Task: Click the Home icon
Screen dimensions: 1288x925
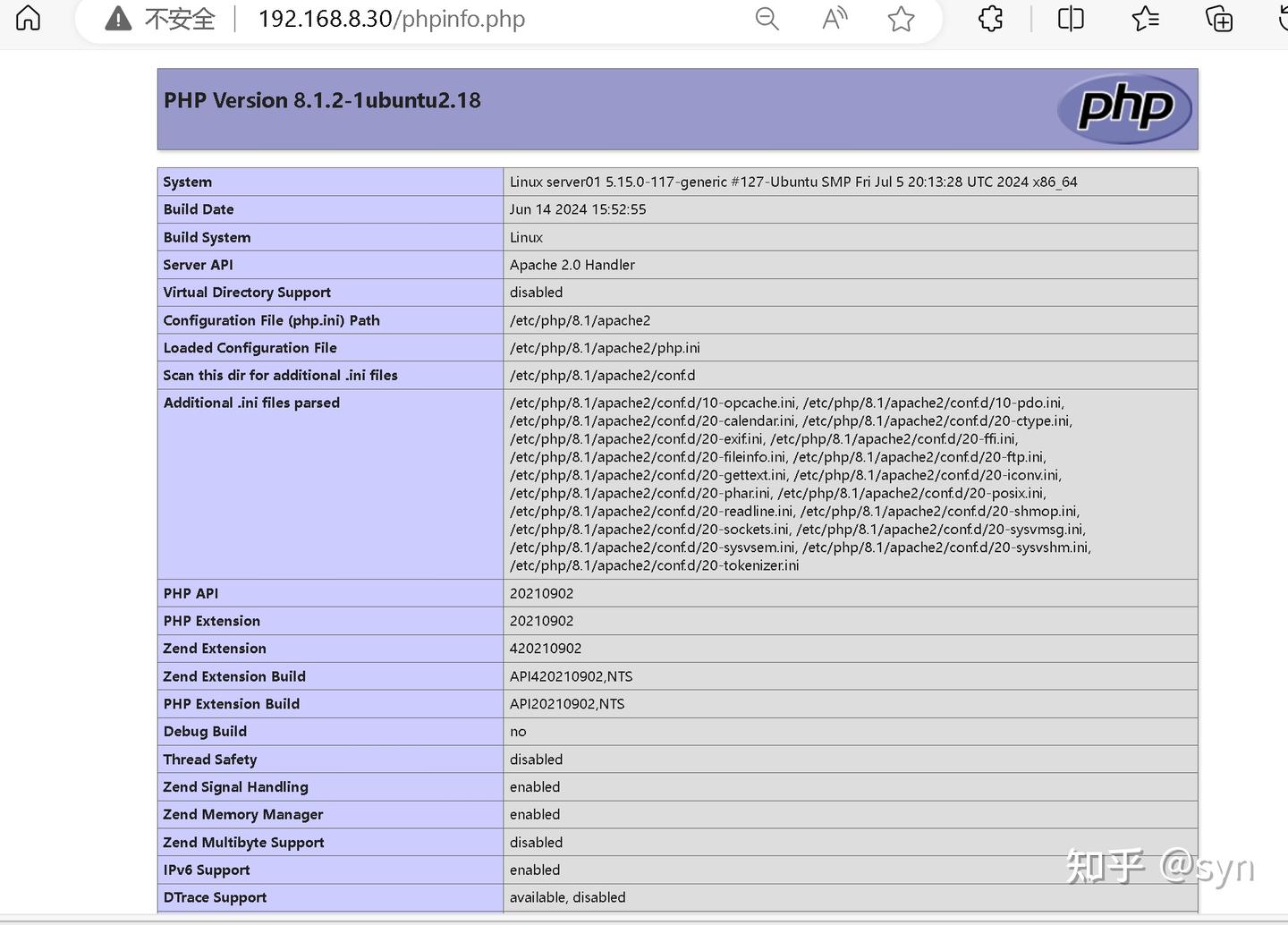Action: pos(28,18)
